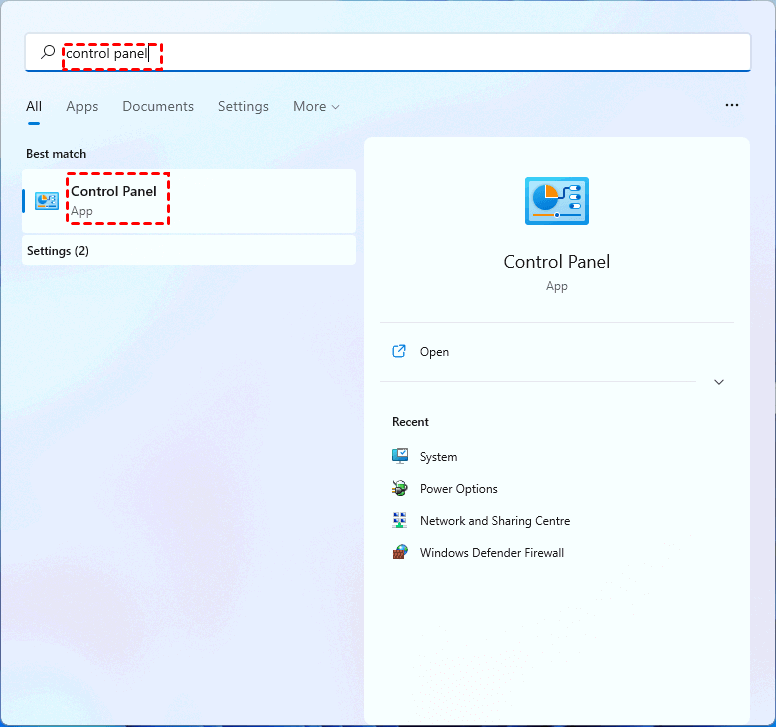The width and height of the screenshot is (776, 727).
Task: Switch to the All tab
Action: (34, 106)
